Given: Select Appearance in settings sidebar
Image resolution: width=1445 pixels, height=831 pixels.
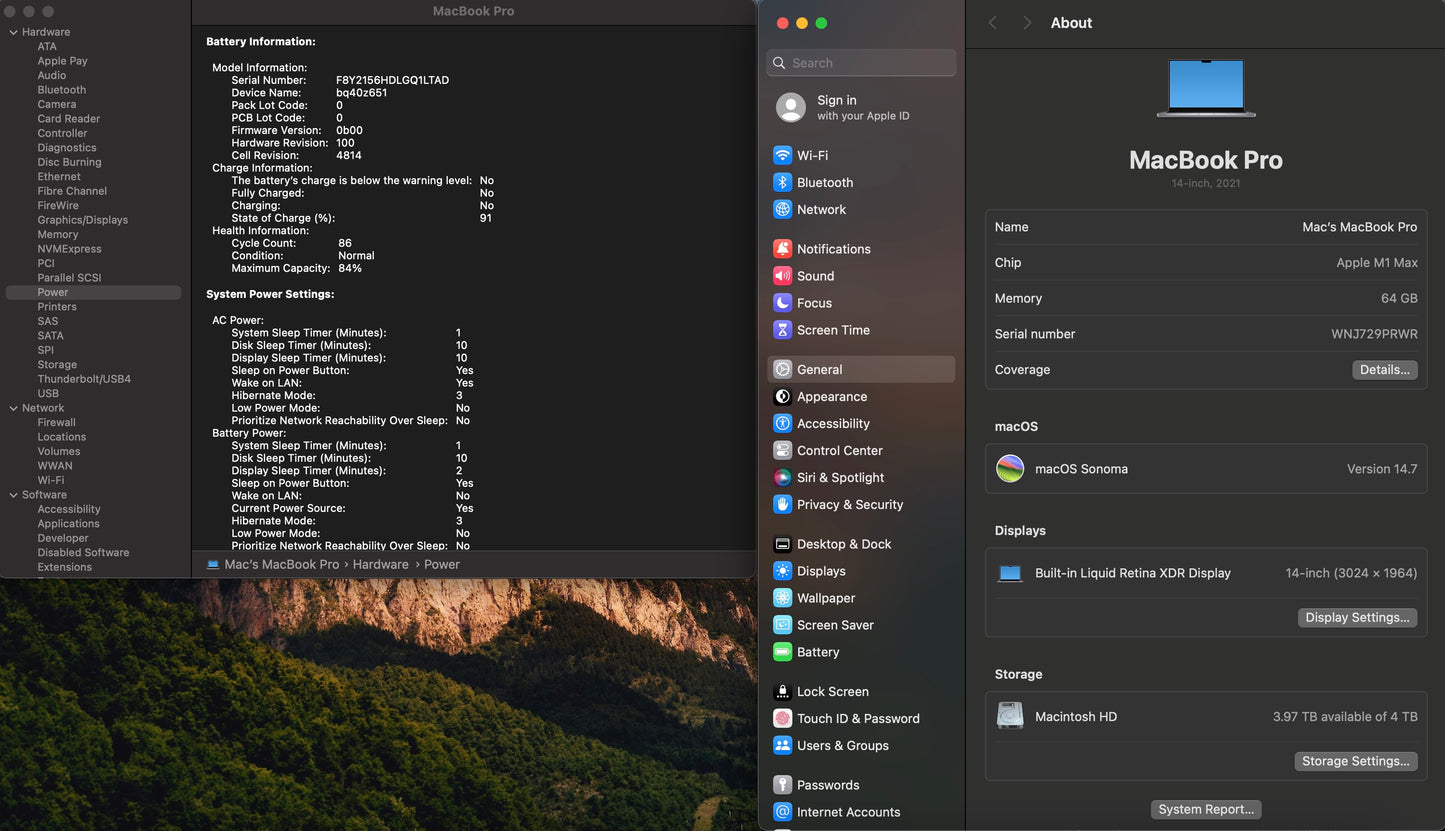Looking at the screenshot, I should tap(831, 397).
